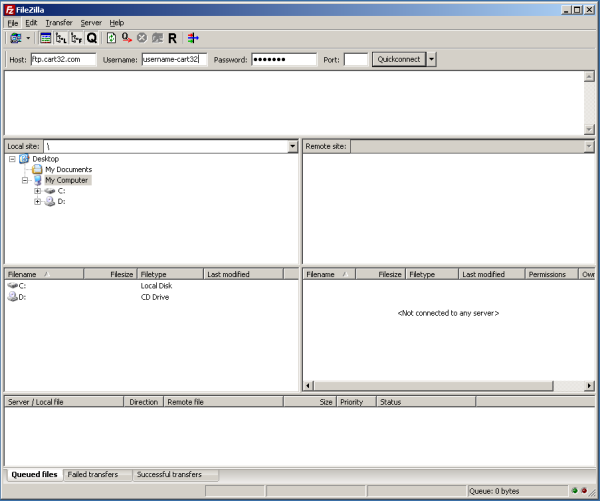
Task: Sort remote files by Filename column
Action: tap(329, 274)
